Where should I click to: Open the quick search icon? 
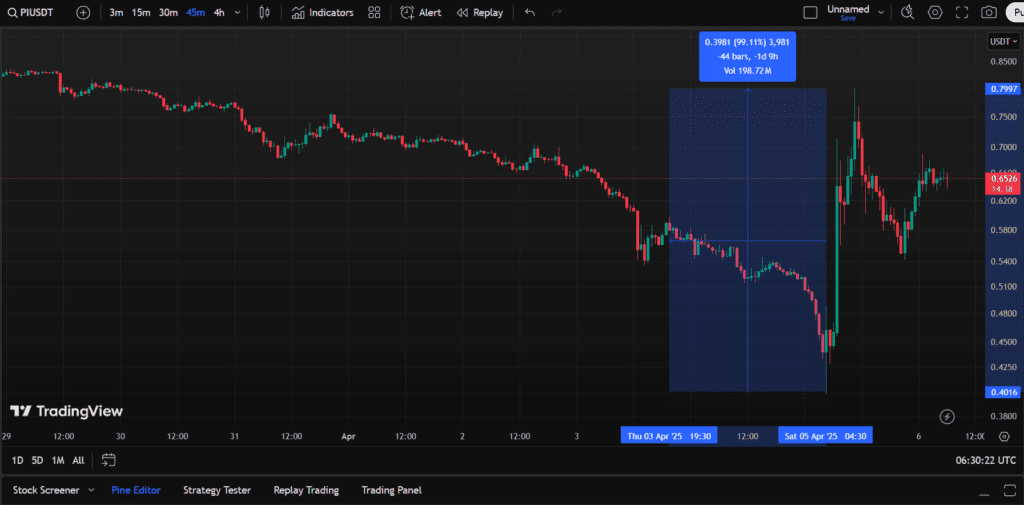click(x=908, y=13)
